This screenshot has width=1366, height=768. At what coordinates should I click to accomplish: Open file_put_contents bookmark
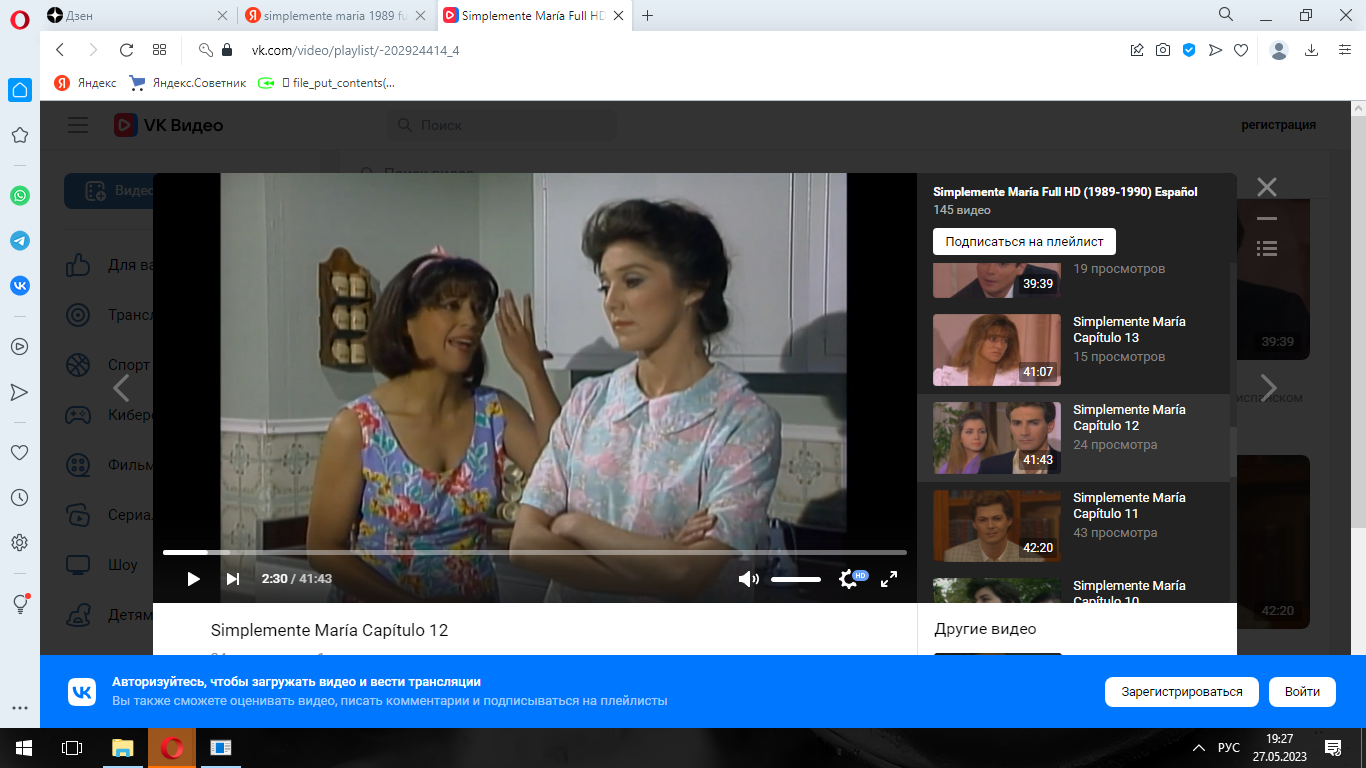[x=327, y=83]
